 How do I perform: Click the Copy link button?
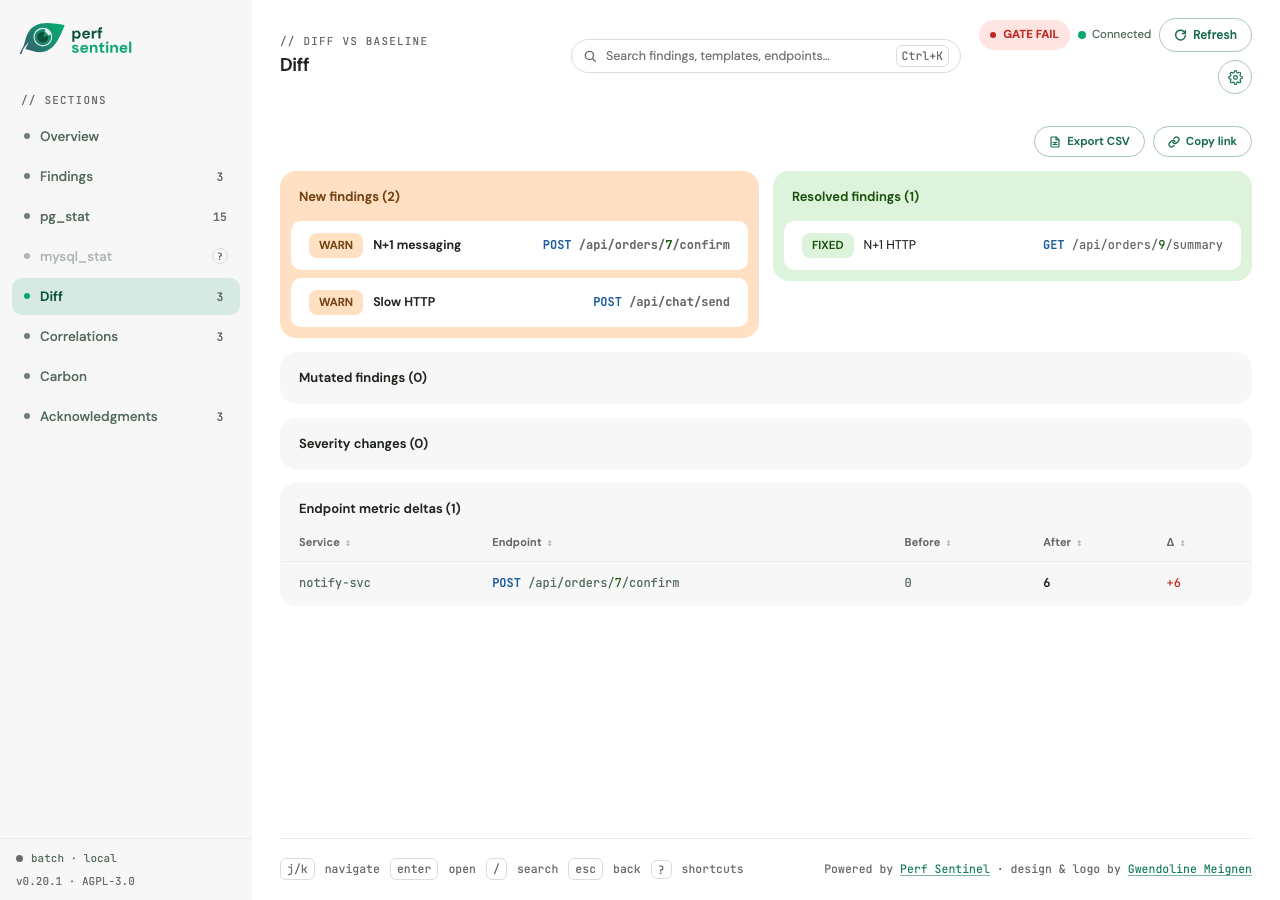[1202, 141]
